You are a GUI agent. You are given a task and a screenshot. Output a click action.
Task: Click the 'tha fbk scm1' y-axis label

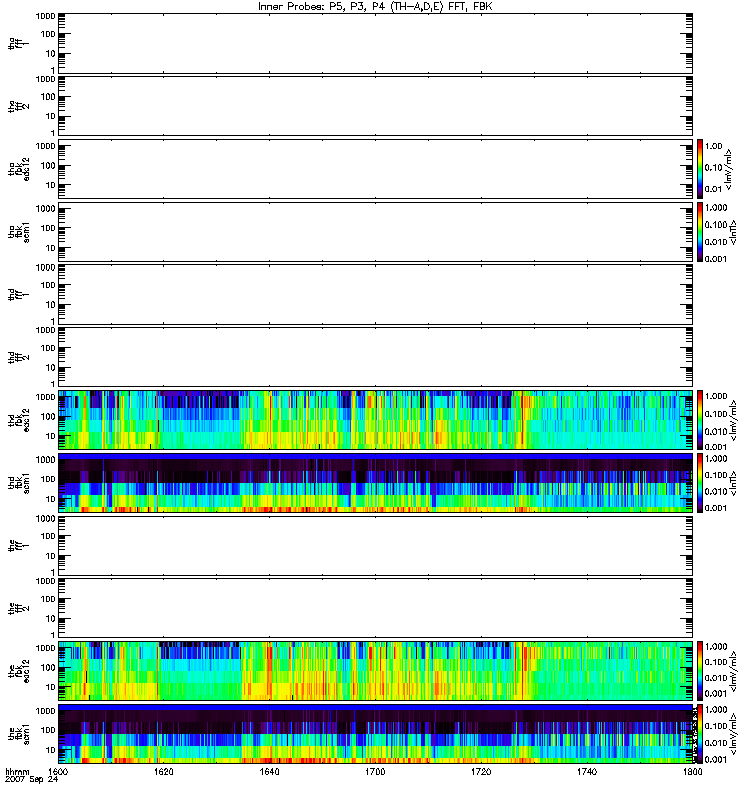pyautogui.click(x=19, y=232)
